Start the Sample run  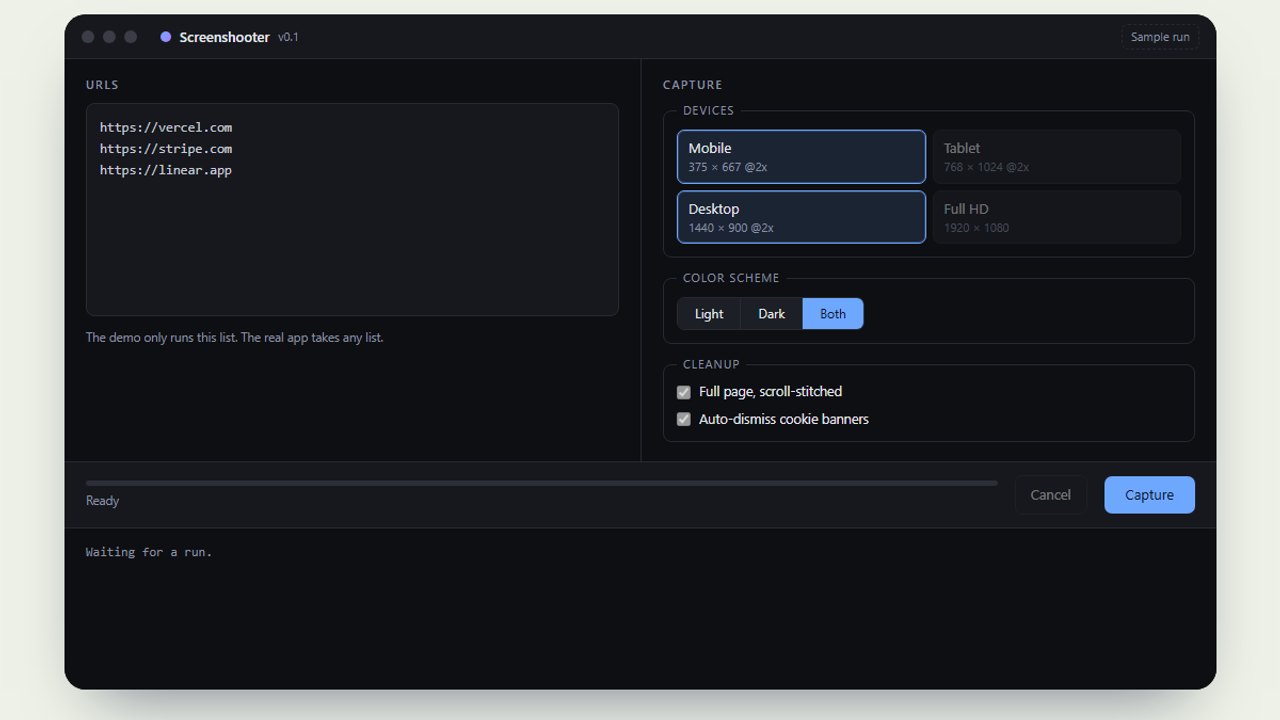1160,37
